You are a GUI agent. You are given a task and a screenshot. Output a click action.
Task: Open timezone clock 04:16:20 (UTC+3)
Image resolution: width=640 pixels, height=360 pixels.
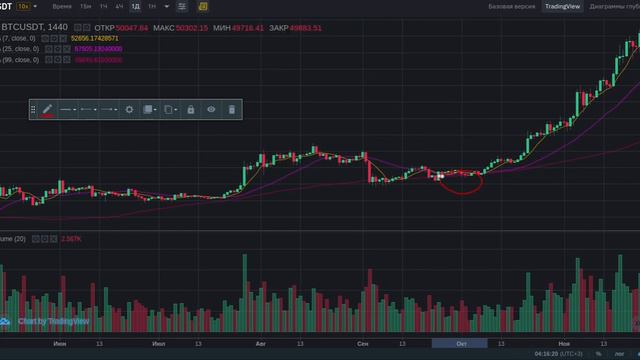[558, 354]
